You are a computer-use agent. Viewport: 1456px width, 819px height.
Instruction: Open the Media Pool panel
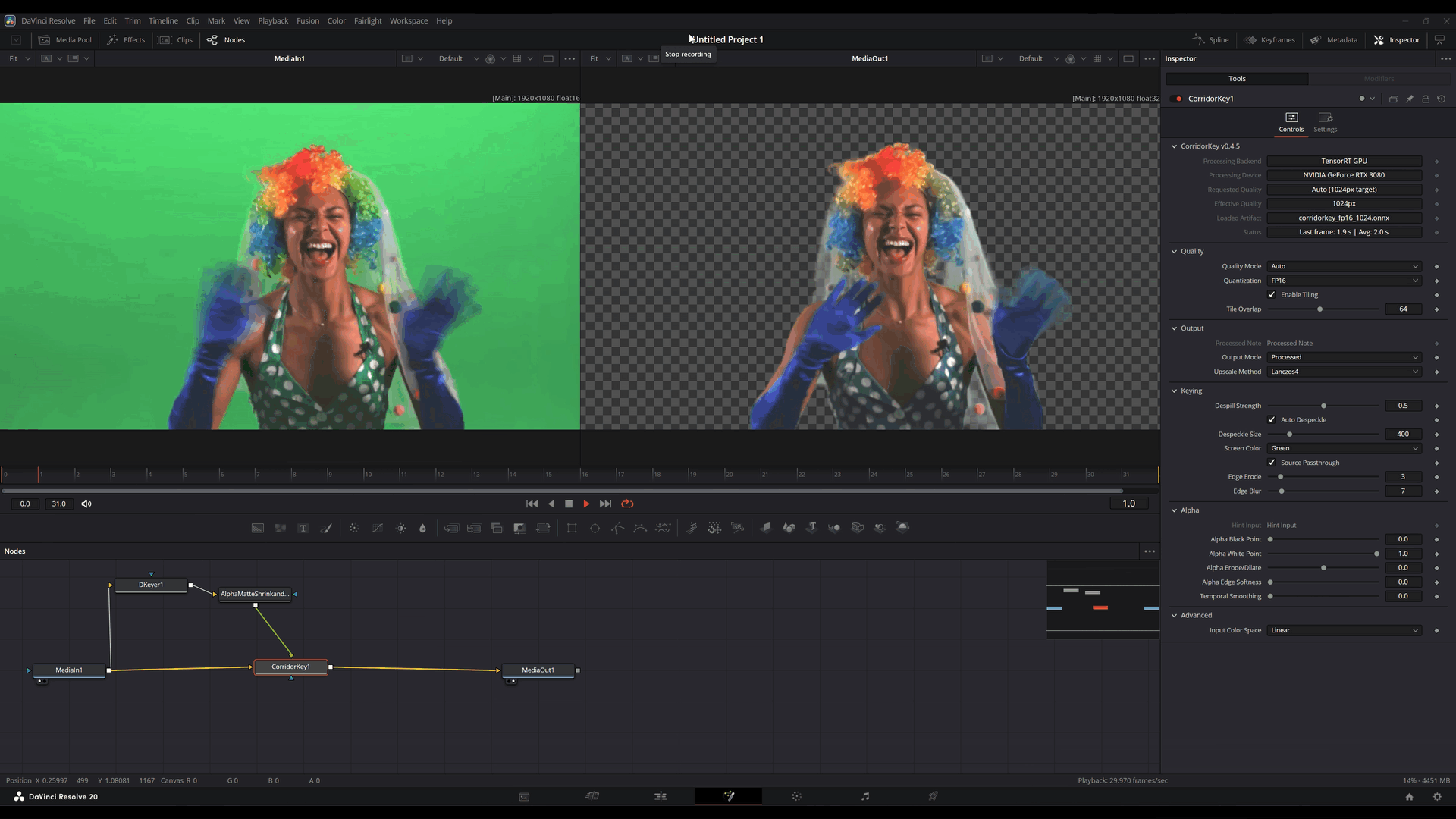(65, 40)
